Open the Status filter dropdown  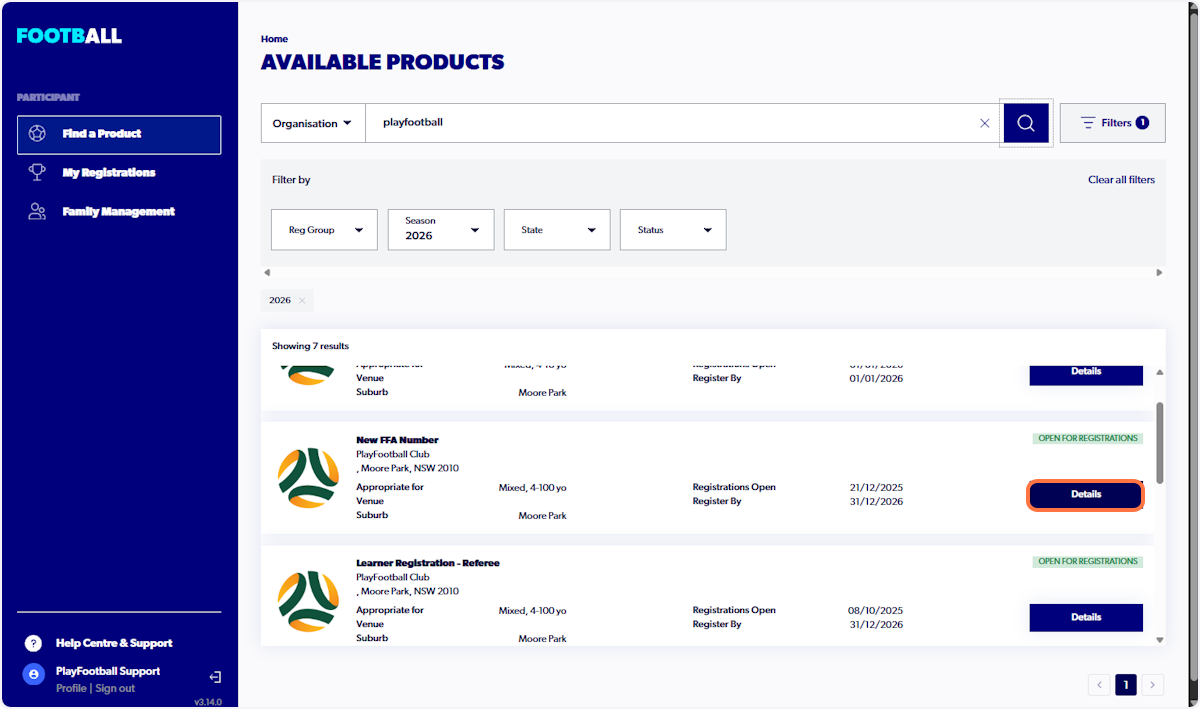click(x=672, y=229)
